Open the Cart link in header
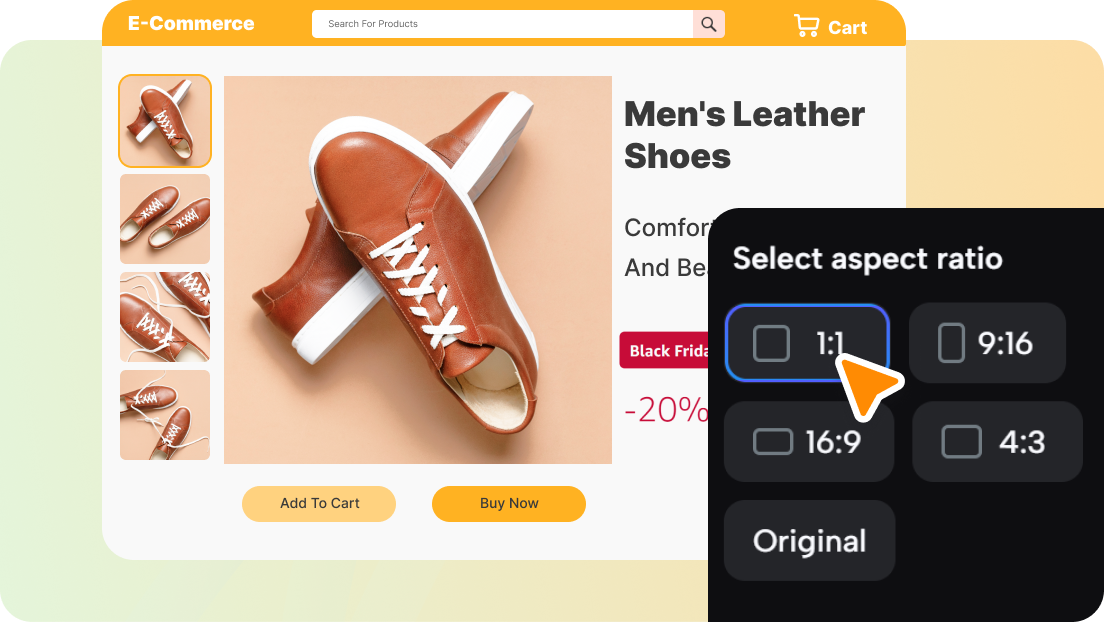 (831, 27)
